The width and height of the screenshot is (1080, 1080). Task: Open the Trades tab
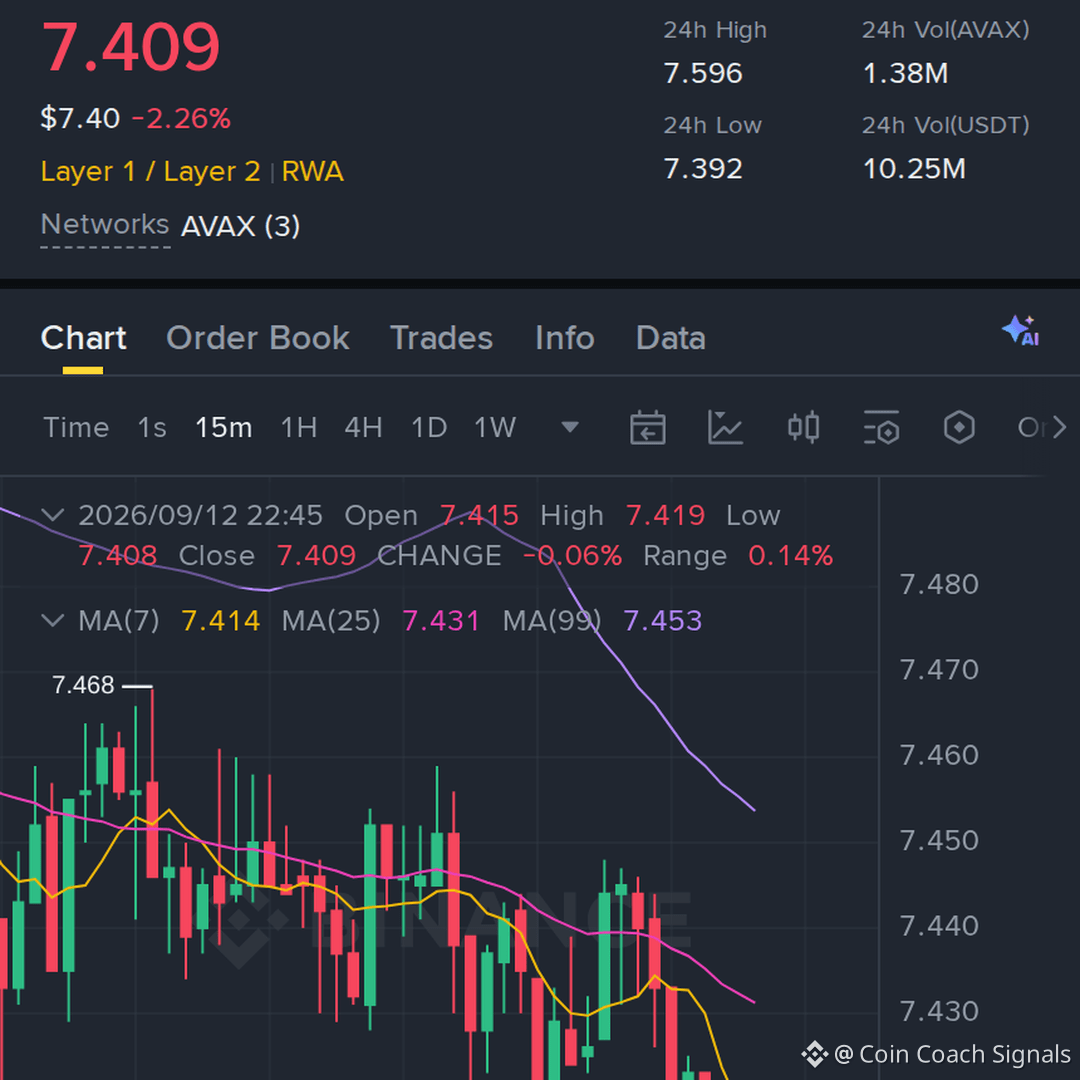pyautogui.click(x=442, y=338)
